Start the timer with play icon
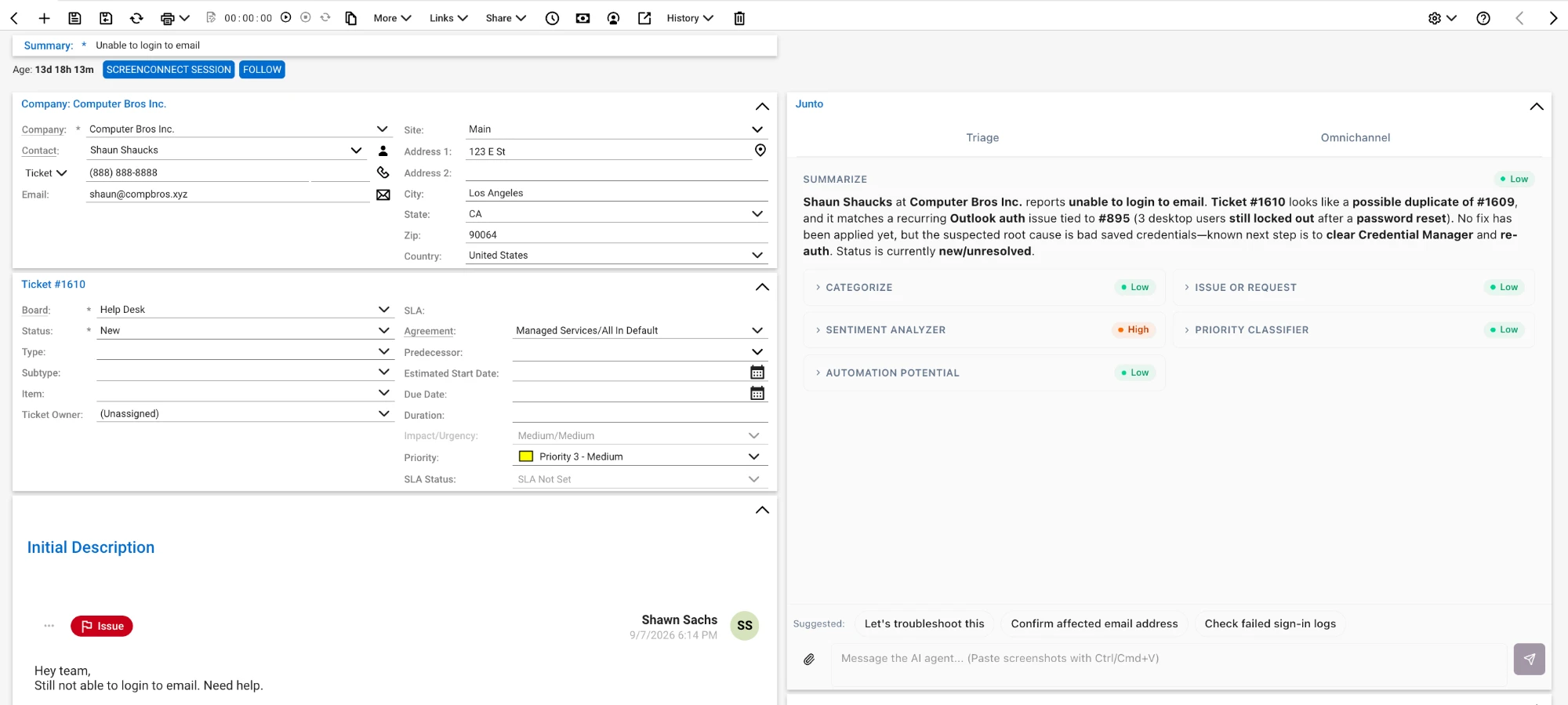The width and height of the screenshot is (1568, 705). click(286, 17)
